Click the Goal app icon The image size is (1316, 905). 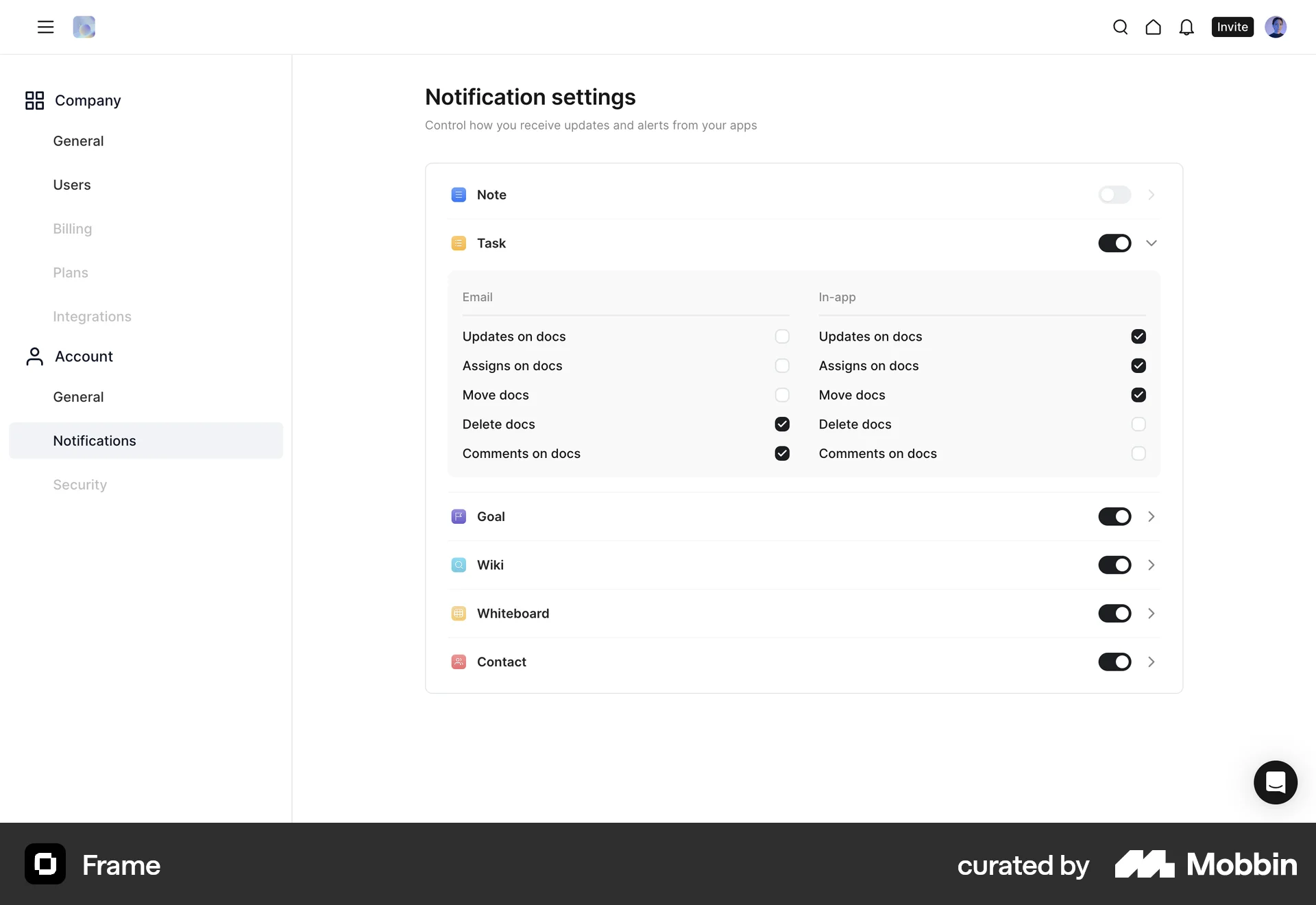pyautogui.click(x=459, y=516)
